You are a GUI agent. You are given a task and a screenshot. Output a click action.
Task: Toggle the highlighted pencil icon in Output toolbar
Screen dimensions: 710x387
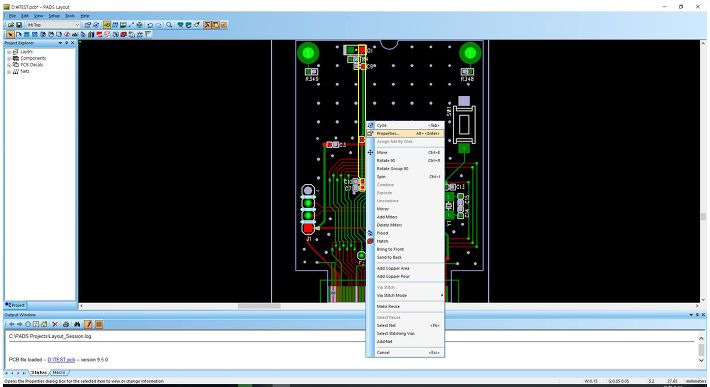[x=88, y=324]
